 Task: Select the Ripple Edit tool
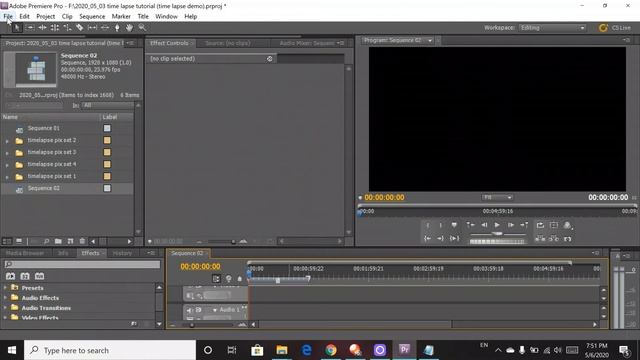[x=42, y=28]
